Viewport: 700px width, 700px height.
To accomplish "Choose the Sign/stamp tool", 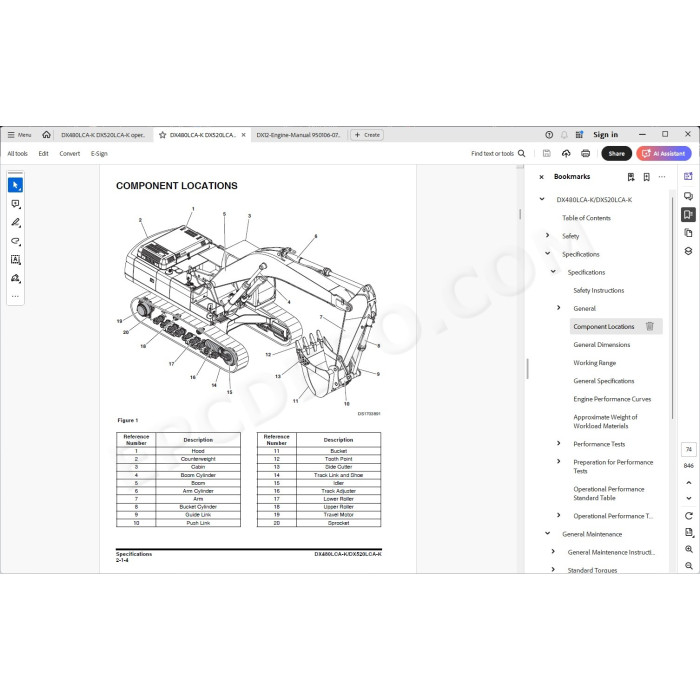I will (x=15, y=278).
